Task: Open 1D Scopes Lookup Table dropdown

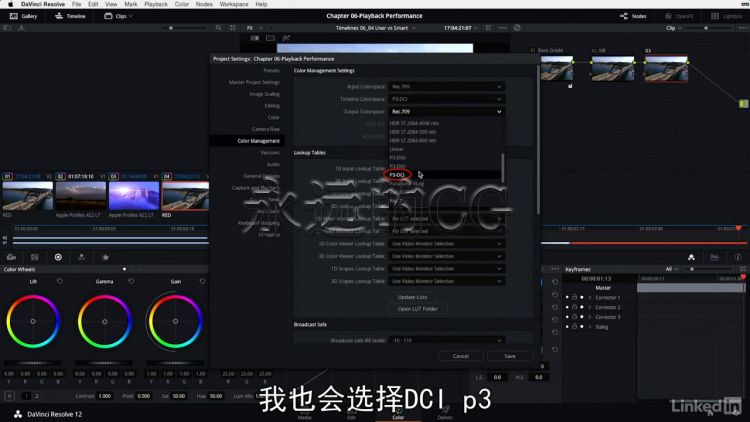Action: tap(446, 268)
